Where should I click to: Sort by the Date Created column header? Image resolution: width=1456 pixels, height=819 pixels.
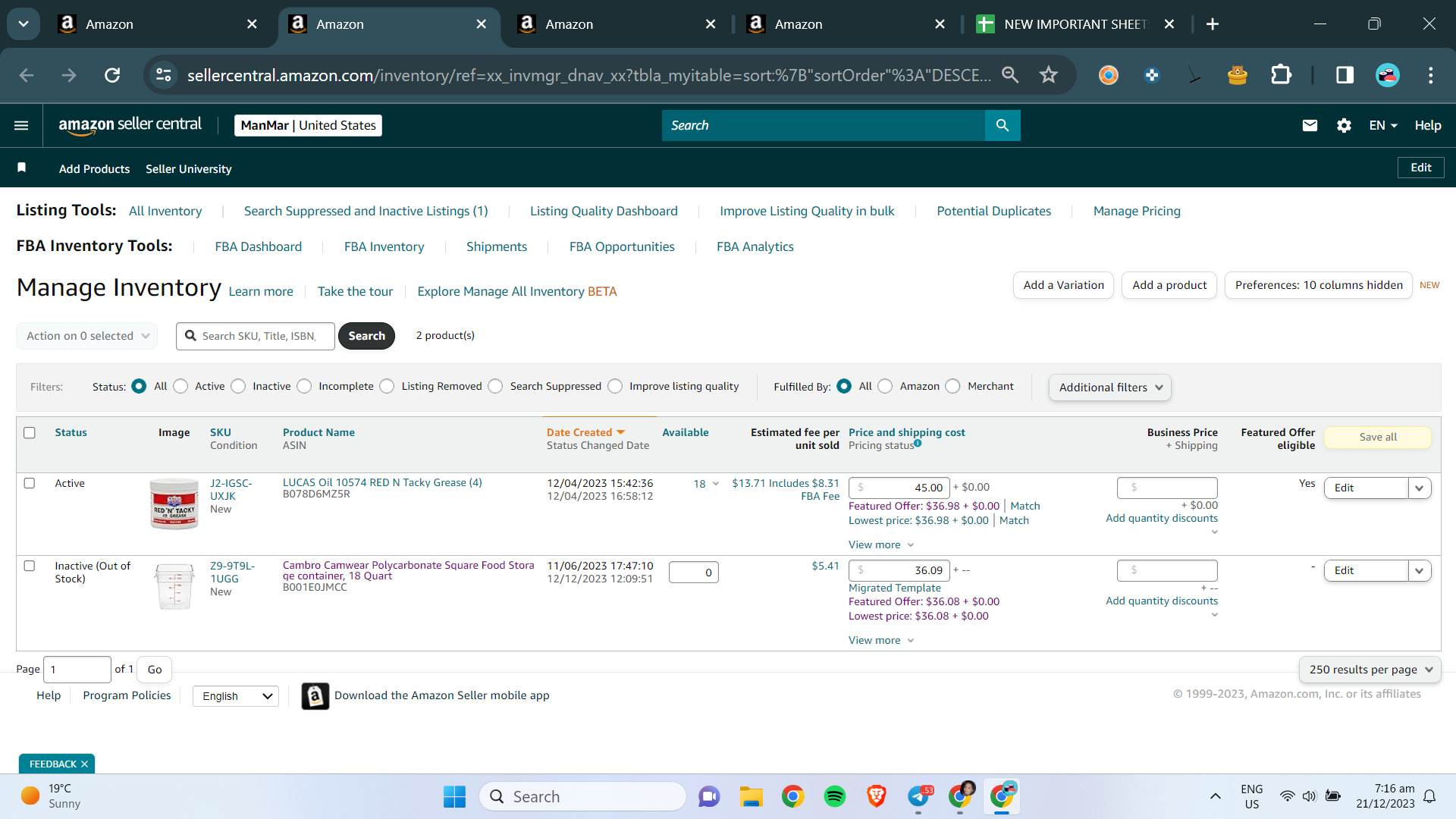[579, 432]
